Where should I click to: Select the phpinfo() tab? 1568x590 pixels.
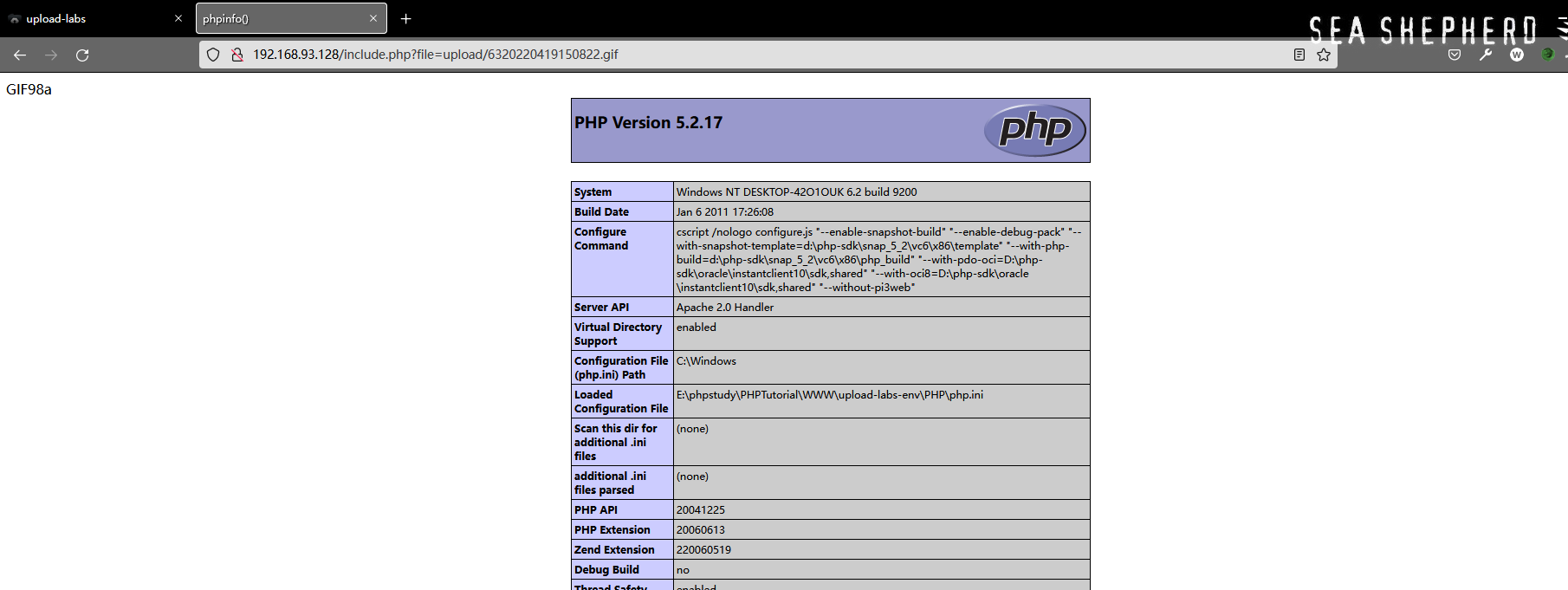click(291, 18)
